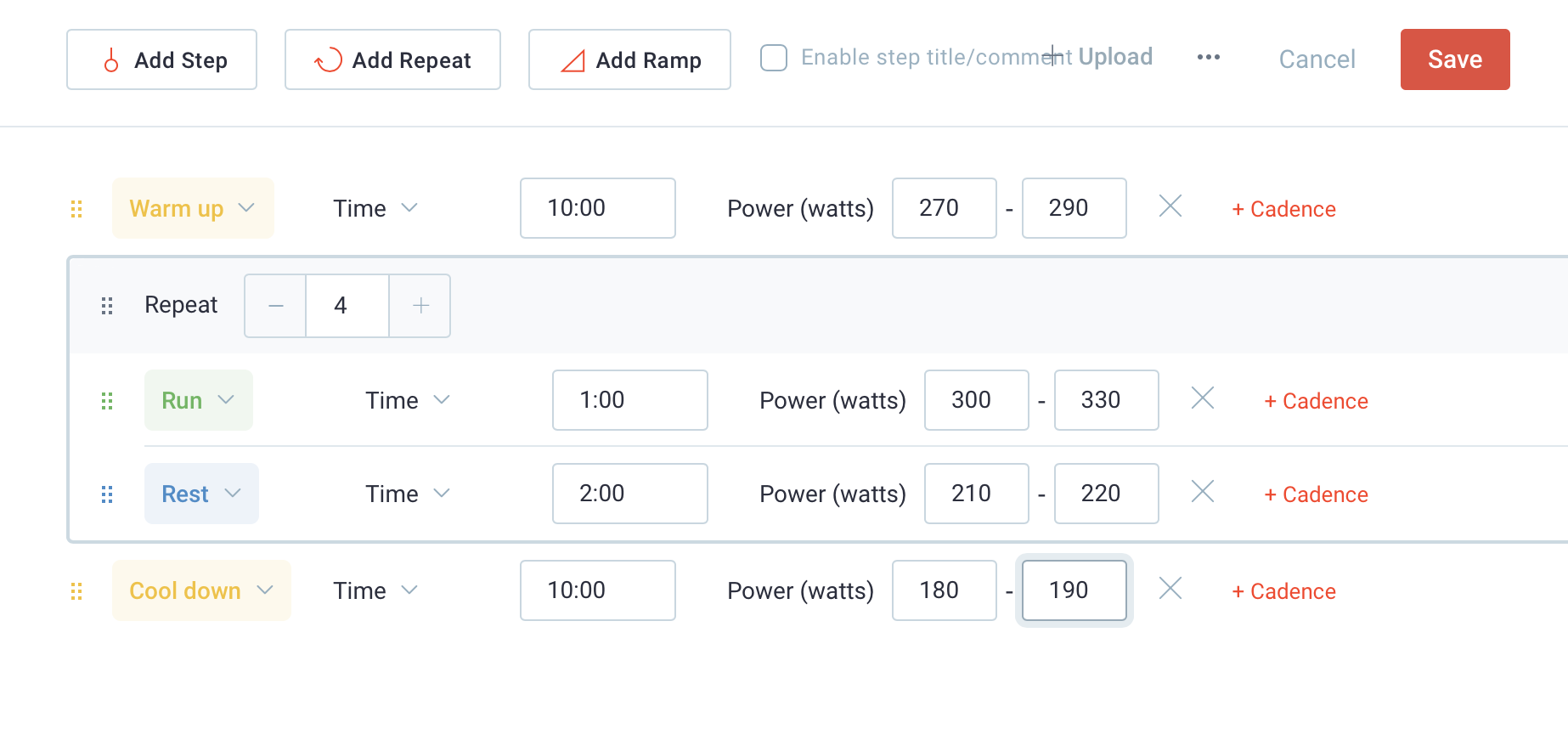This screenshot has height=734, width=1568.
Task: Open the Cool down Time dropdown
Action: click(375, 590)
